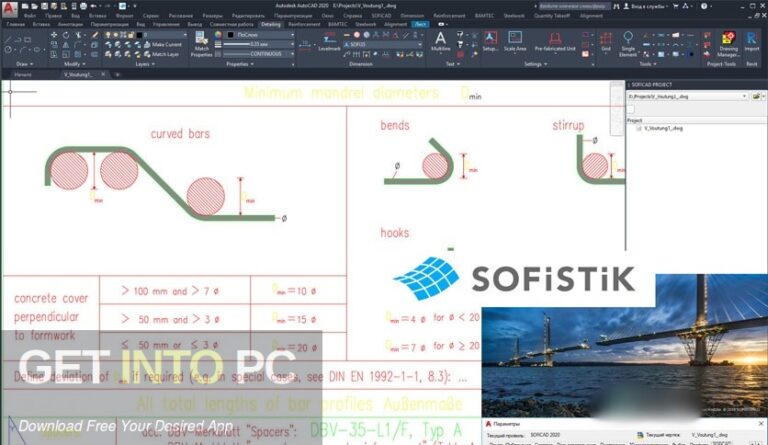Click the sign-in Вход в службы button
This screenshot has height=445, width=768.
tap(646, 6)
